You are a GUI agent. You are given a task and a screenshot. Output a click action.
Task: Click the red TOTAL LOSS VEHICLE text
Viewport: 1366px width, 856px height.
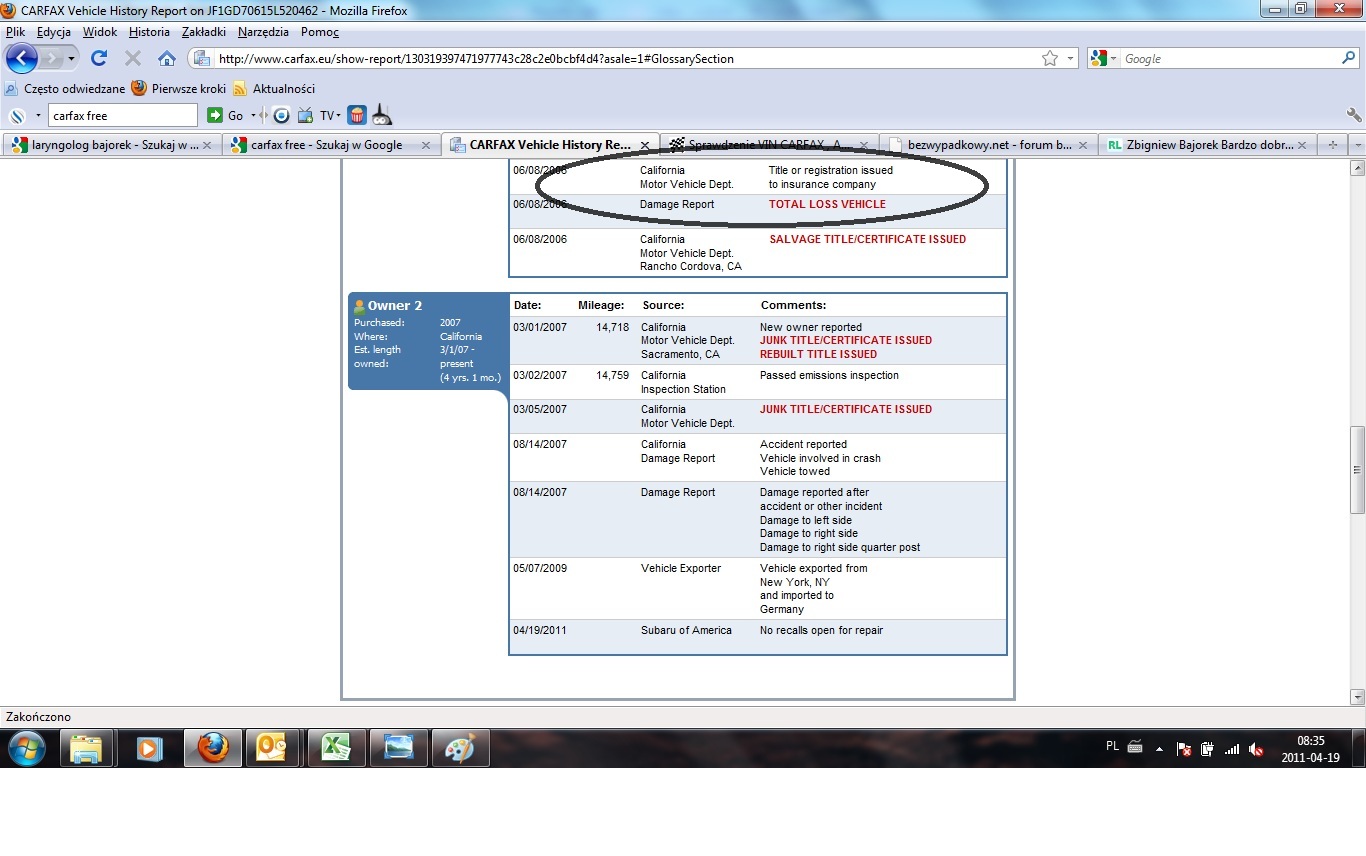click(x=827, y=204)
